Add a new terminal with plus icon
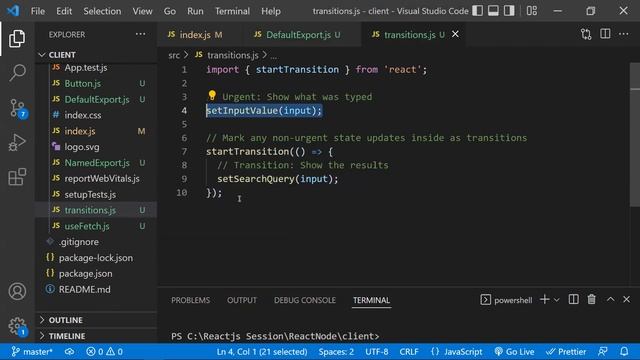The height and width of the screenshot is (360, 640). point(544,300)
